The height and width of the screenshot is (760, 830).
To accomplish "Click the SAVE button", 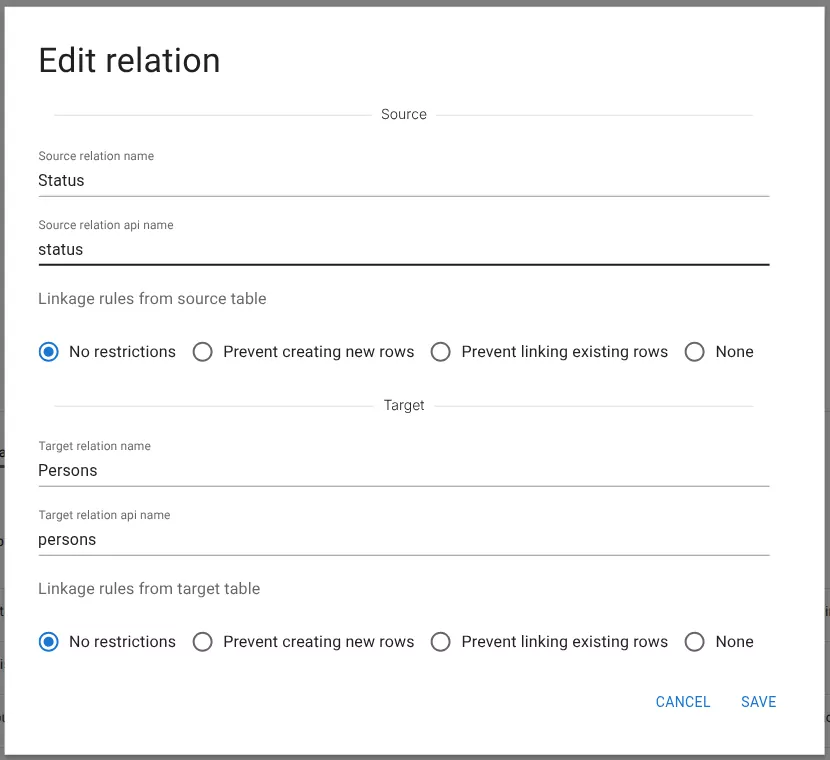I will point(758,702).
